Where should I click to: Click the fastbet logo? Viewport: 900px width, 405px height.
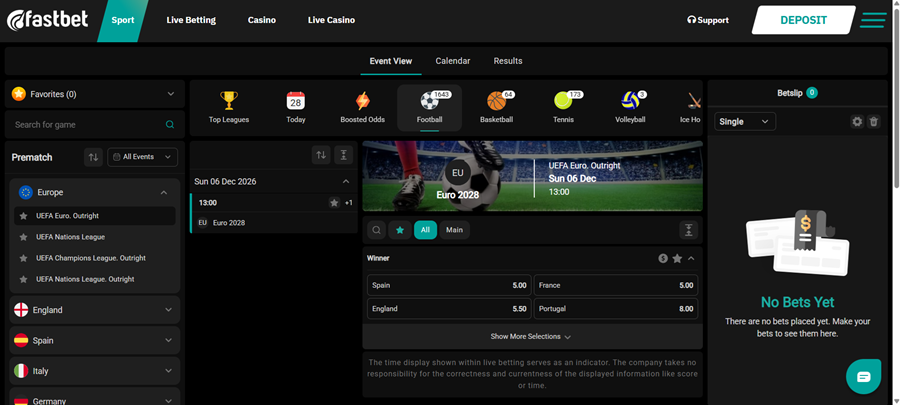click(47, 20)
